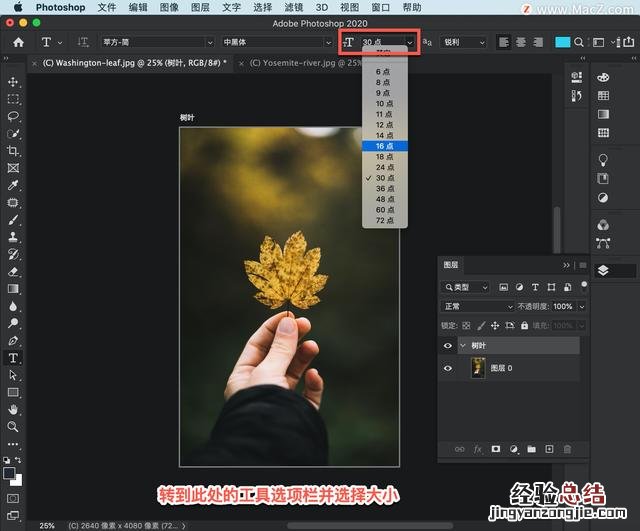Toggle visibility of 图层 0
The image size is (640, 531).
pos(447,368)
